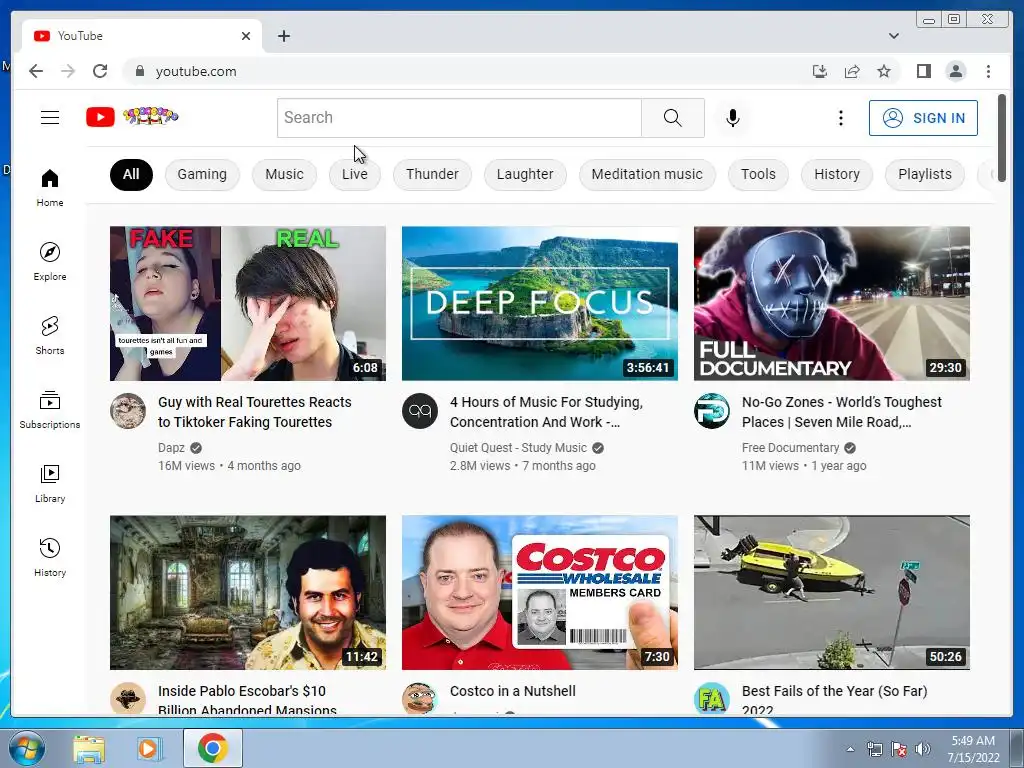The width and height of the screenshot is (1024, 768).
Task: Bookmark this page with star icon
Action: click(x=884, y=71)
